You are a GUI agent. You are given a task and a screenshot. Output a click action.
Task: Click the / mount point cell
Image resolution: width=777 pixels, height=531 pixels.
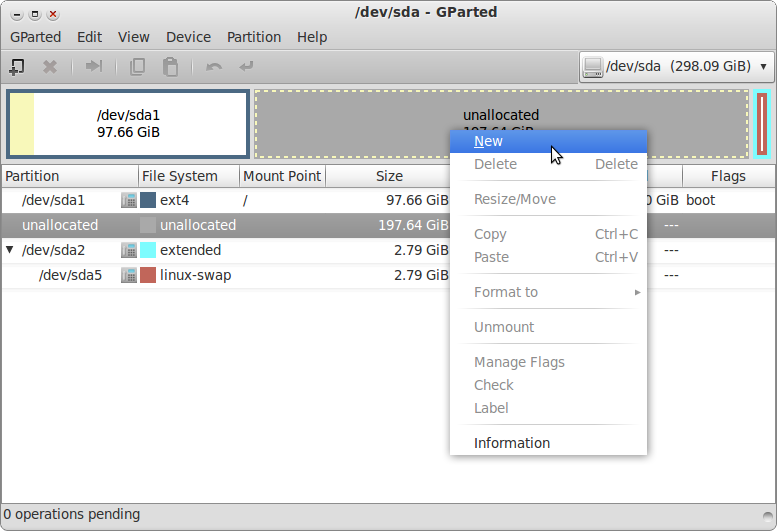[245, 200]
